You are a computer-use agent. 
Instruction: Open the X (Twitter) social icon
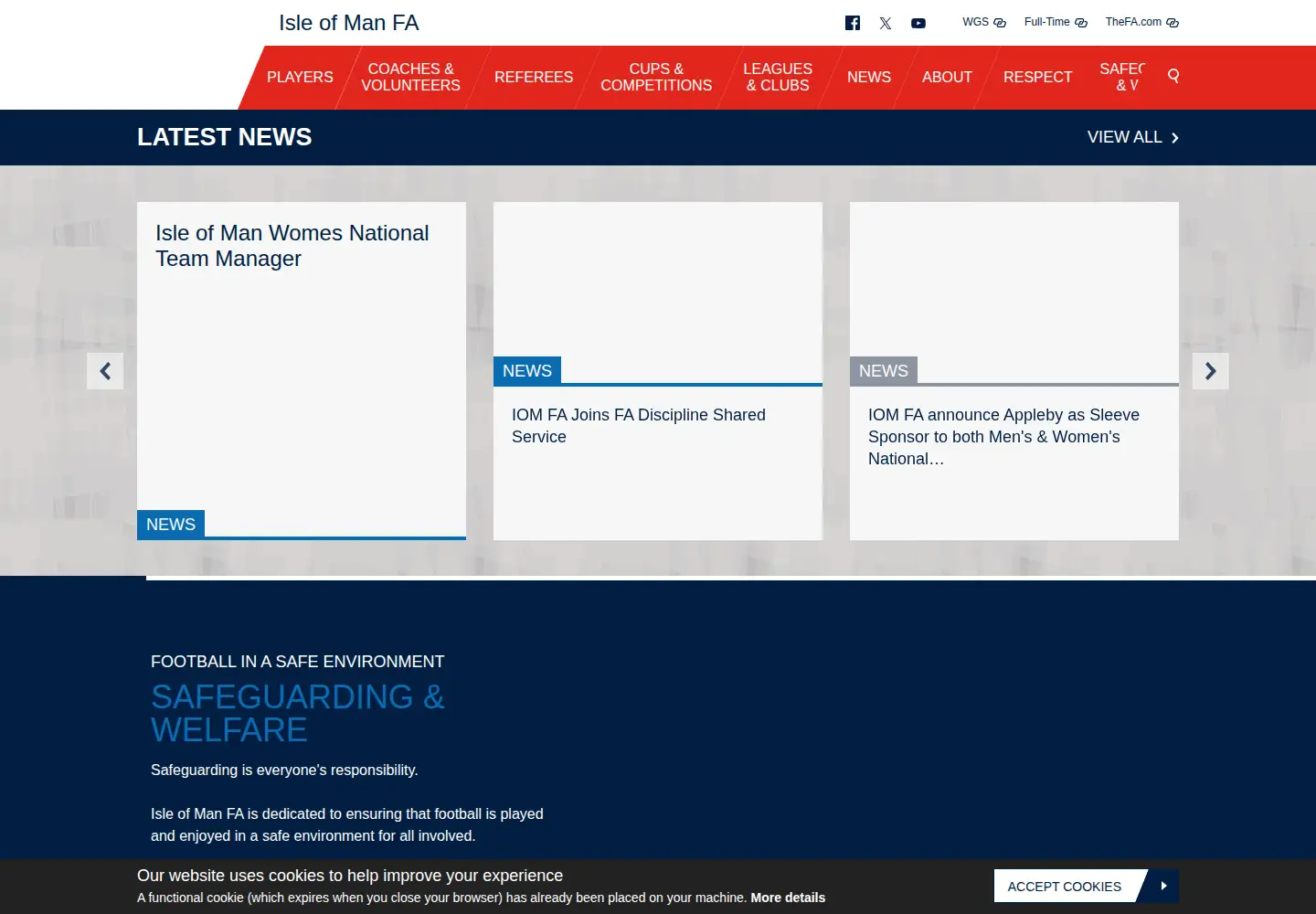(x=886, y=23)
